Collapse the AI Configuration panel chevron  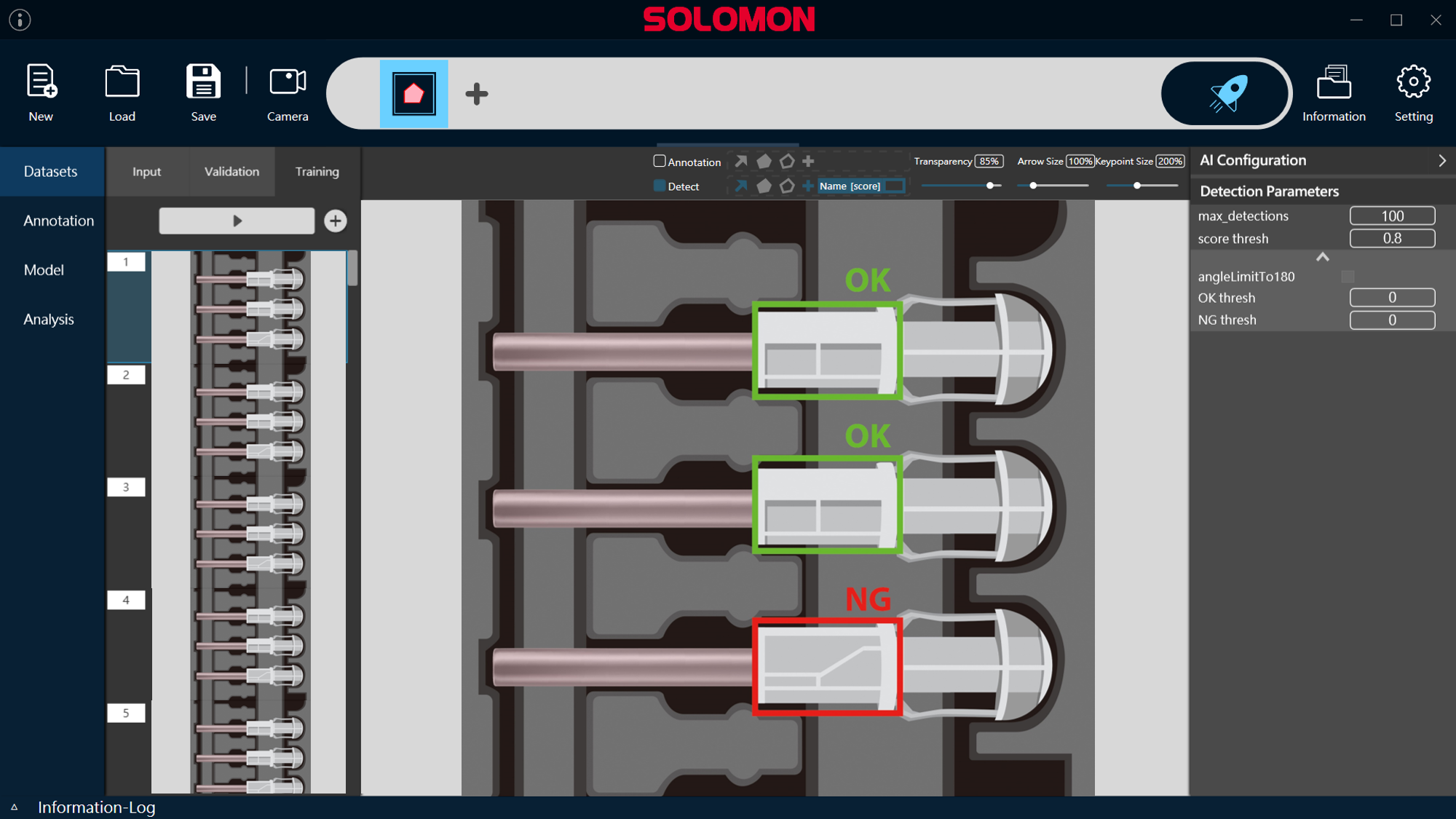[x=1441, y=160]
